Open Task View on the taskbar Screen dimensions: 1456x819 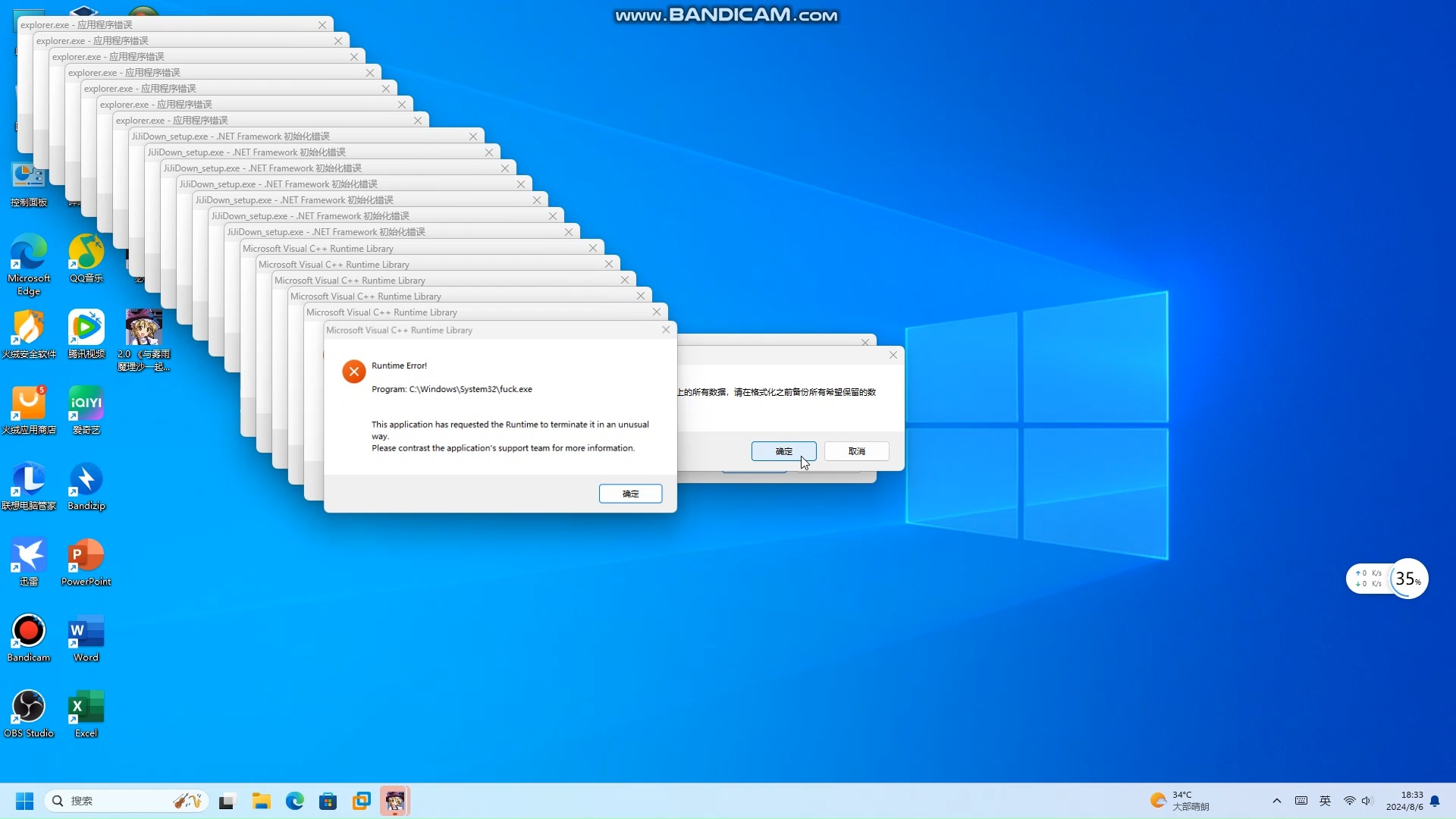click(227, 801)
